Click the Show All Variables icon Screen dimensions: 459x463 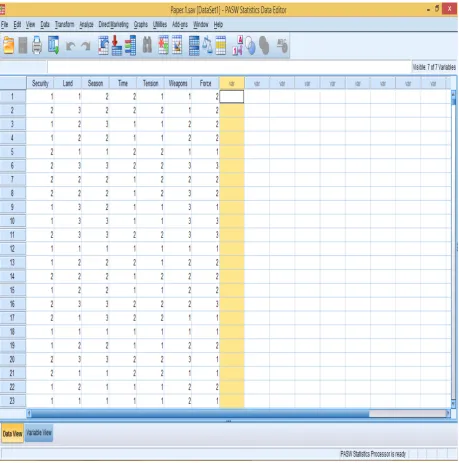264,45
